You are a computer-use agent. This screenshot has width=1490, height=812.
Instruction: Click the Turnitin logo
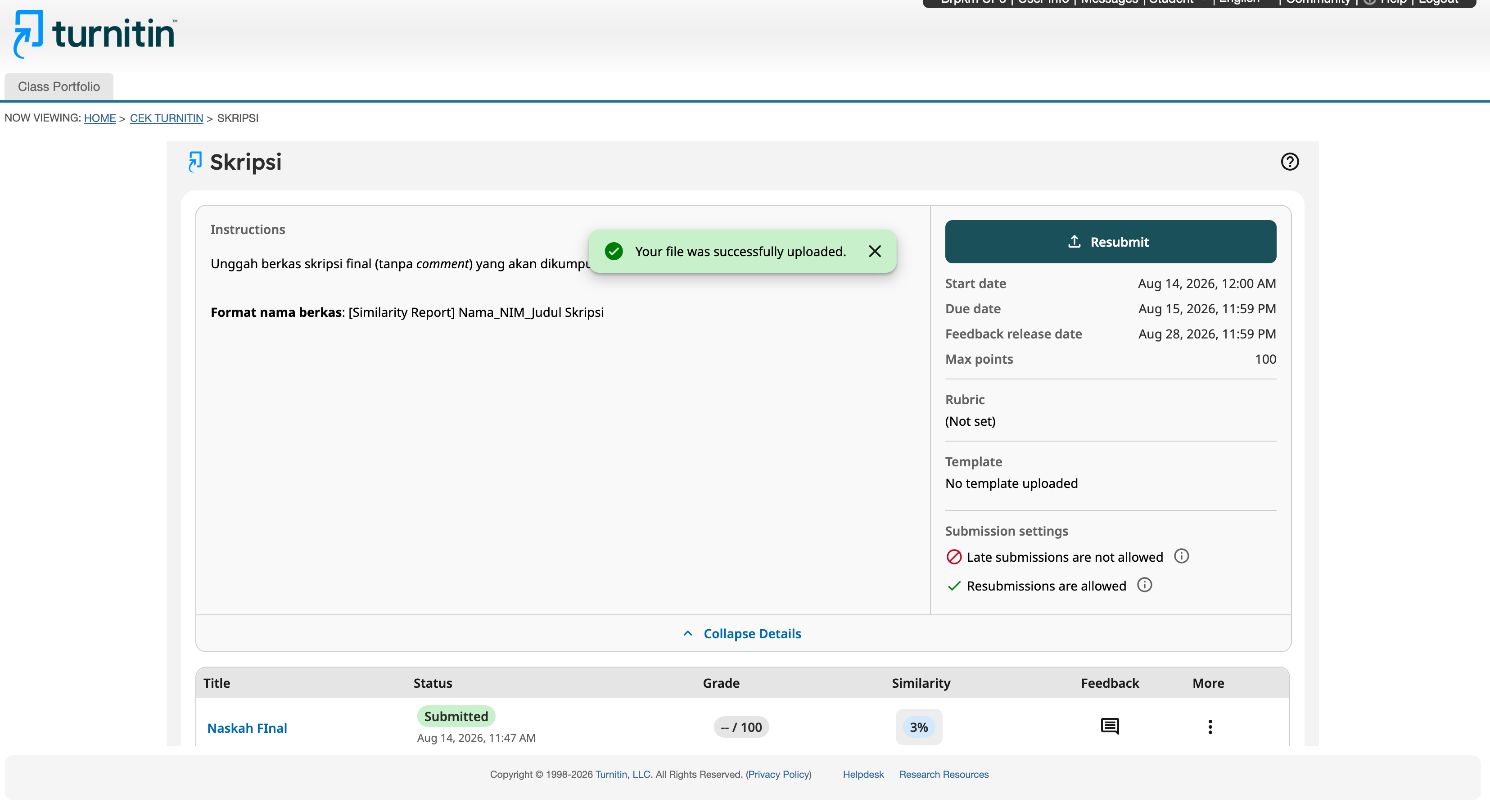pyautogui.click(x=95, y=34)
